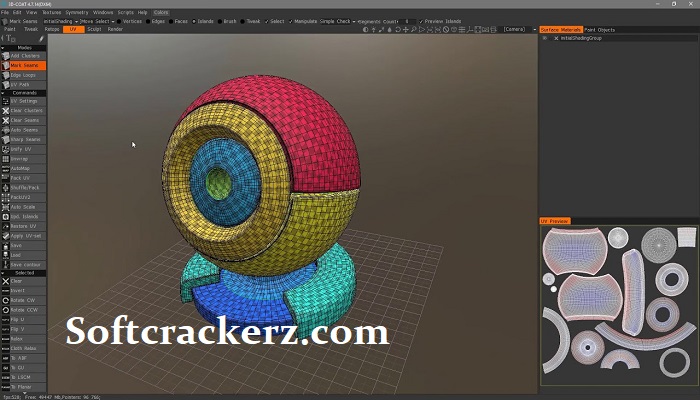
Task: Switch to Paint Objects tab
Action: [x=600, y=30]
